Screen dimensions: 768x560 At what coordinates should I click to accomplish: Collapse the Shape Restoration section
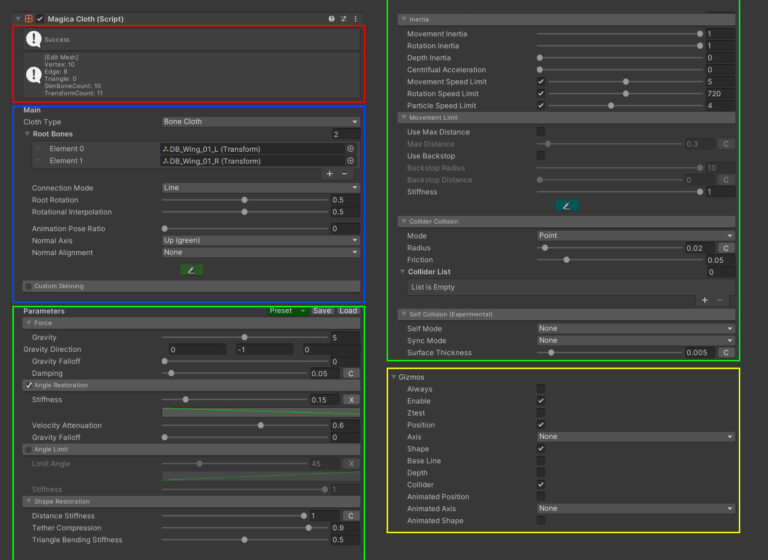click(x=191, y=502)
